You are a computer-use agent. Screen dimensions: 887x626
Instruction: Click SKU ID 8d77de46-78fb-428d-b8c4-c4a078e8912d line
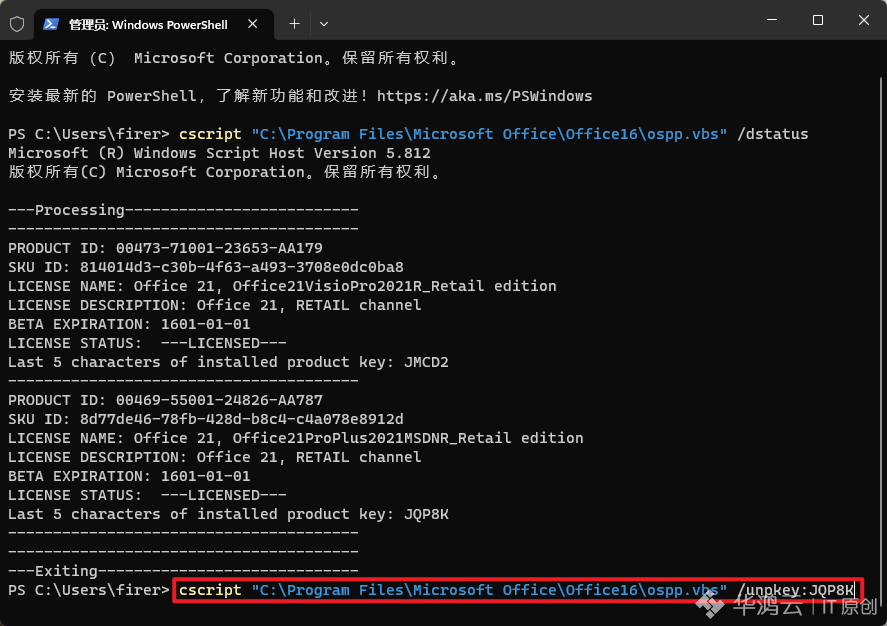coord(206,419)
